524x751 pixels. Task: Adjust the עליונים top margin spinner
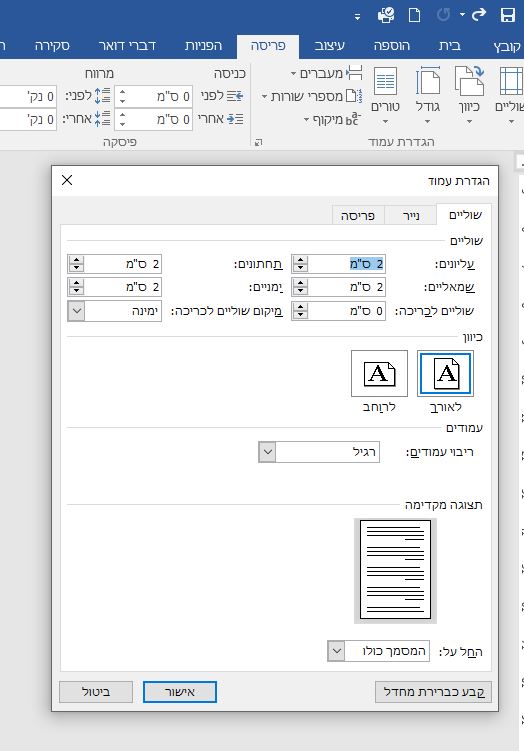(300, 264)
